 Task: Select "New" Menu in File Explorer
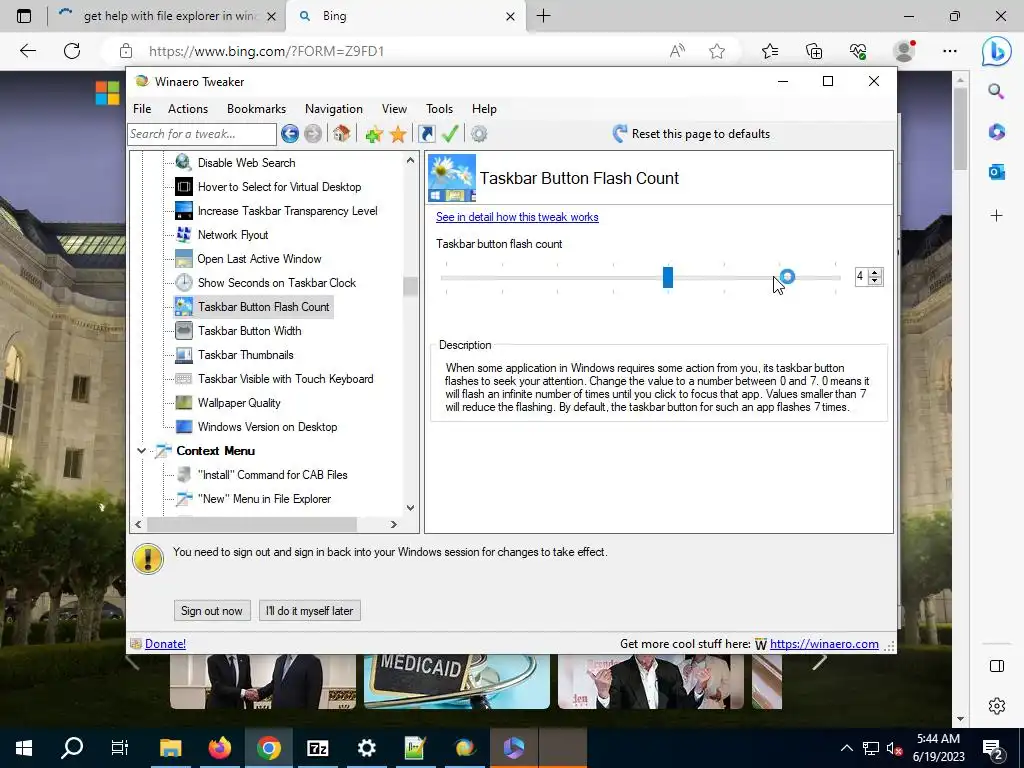tap(264, 499)
